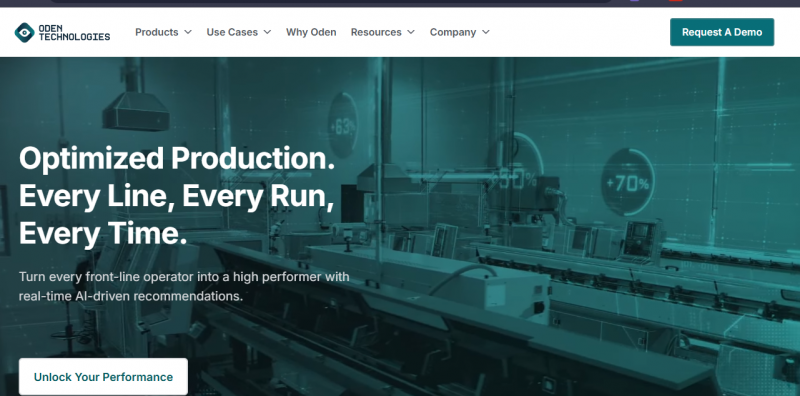Click the Request A Demo button

pyautogui.click(x=722, y=32)
